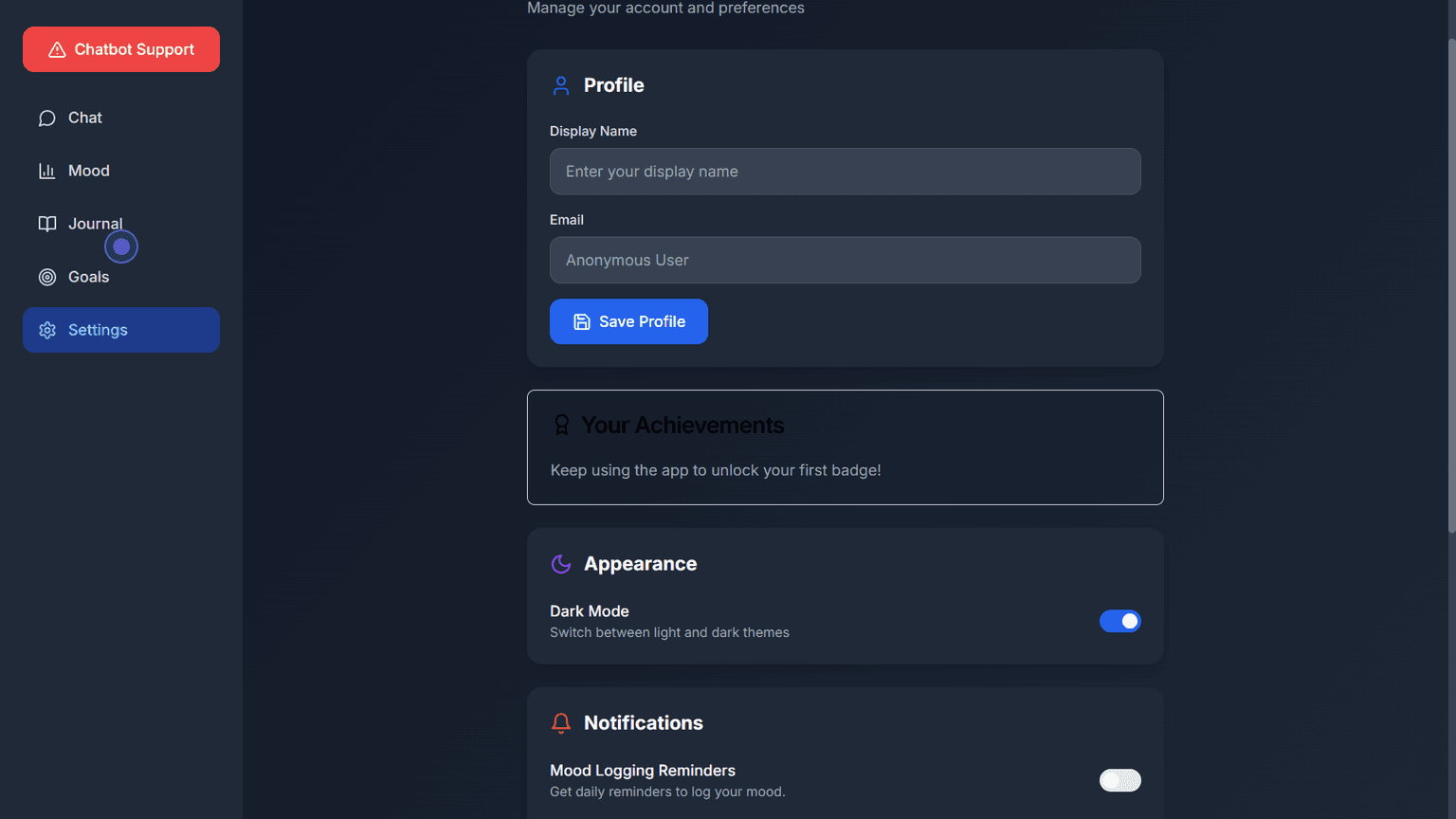Click the Email field showing Anonymous User
This screenshot has height=819, width=1456.
pyautogui.click(x=846, y=260)
